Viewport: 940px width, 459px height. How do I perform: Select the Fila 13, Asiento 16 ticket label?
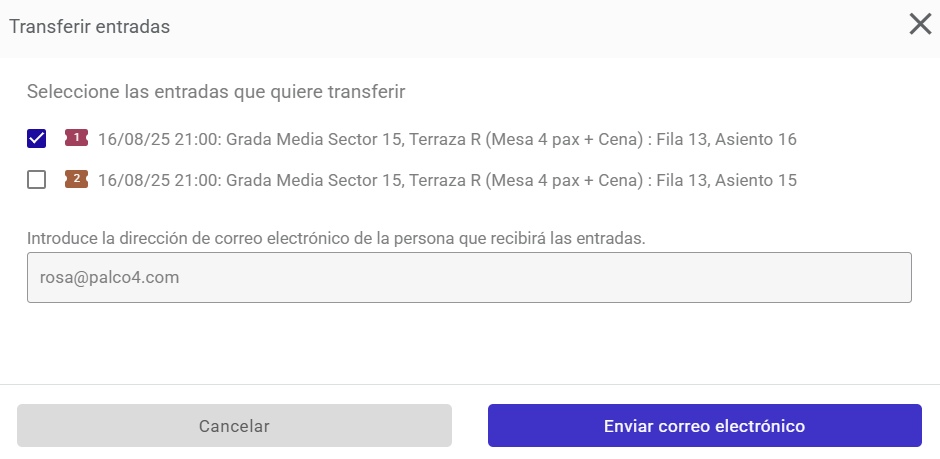(447, 139)
